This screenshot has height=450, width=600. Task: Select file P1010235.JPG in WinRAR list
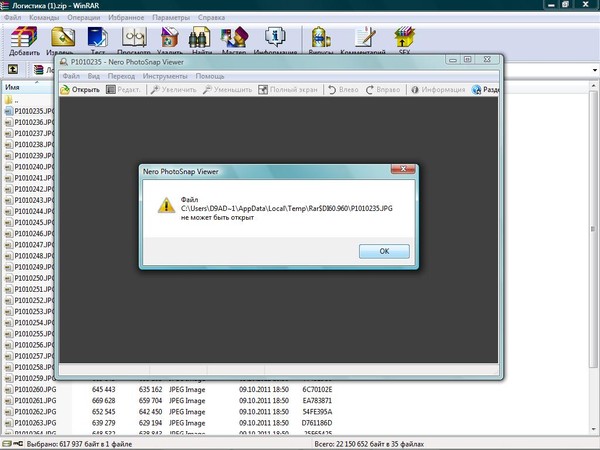click(x=29, y=111)
